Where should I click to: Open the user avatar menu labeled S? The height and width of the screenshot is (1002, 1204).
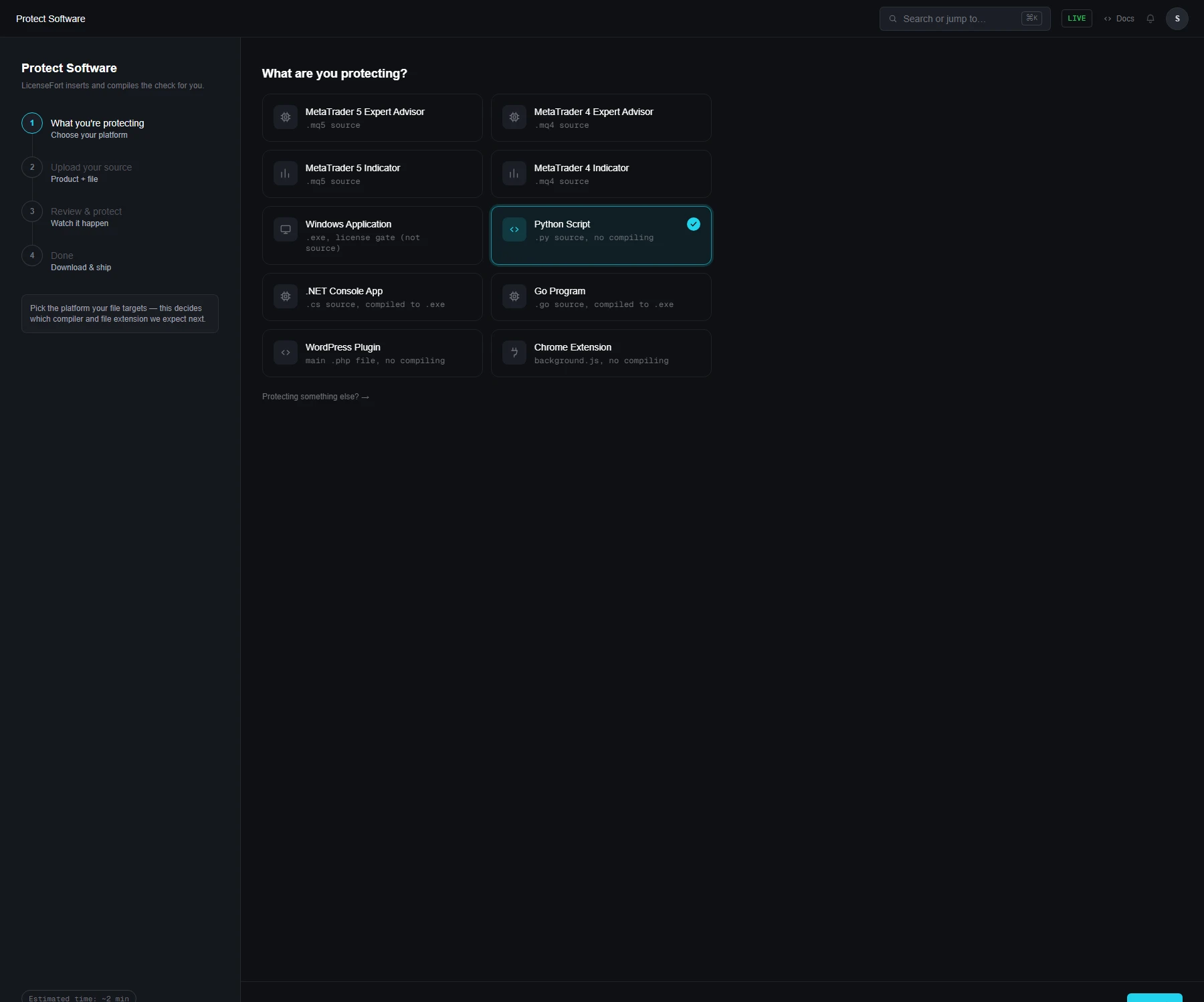point(1177,19)
